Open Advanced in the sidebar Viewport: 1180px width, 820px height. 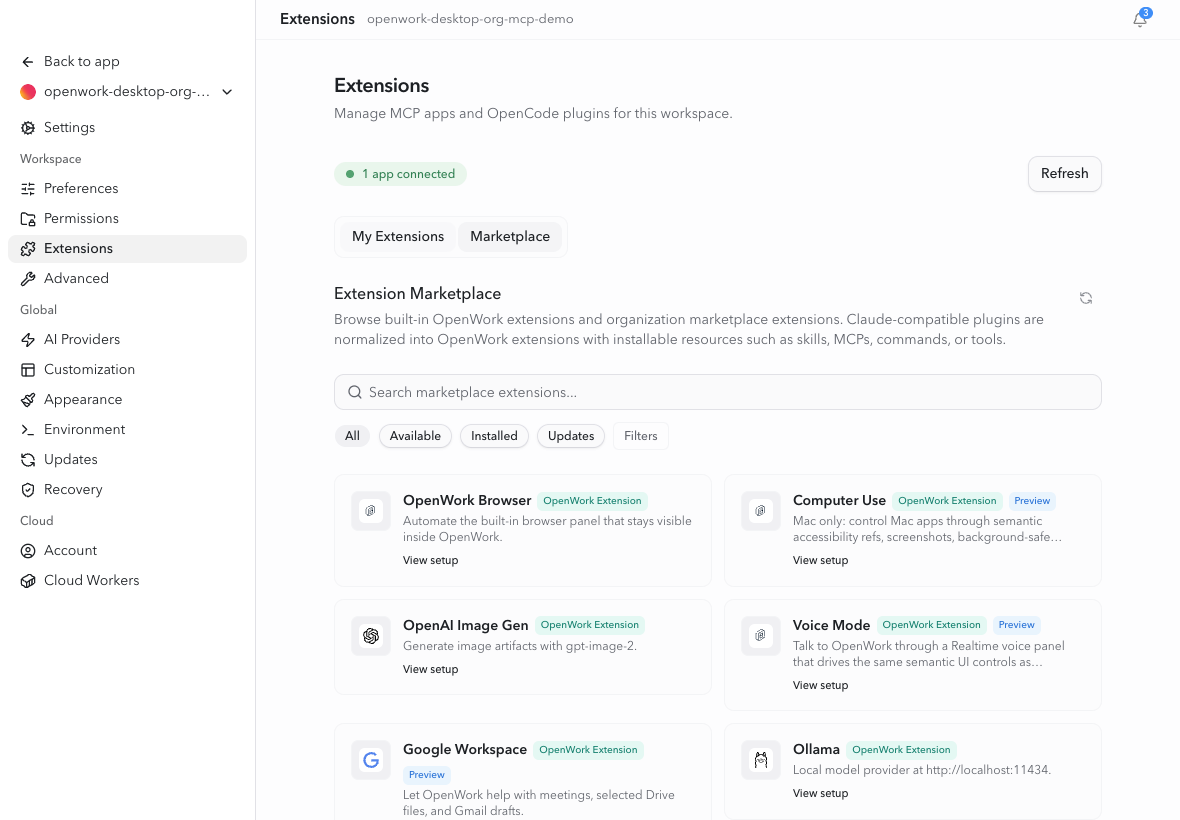127,279
